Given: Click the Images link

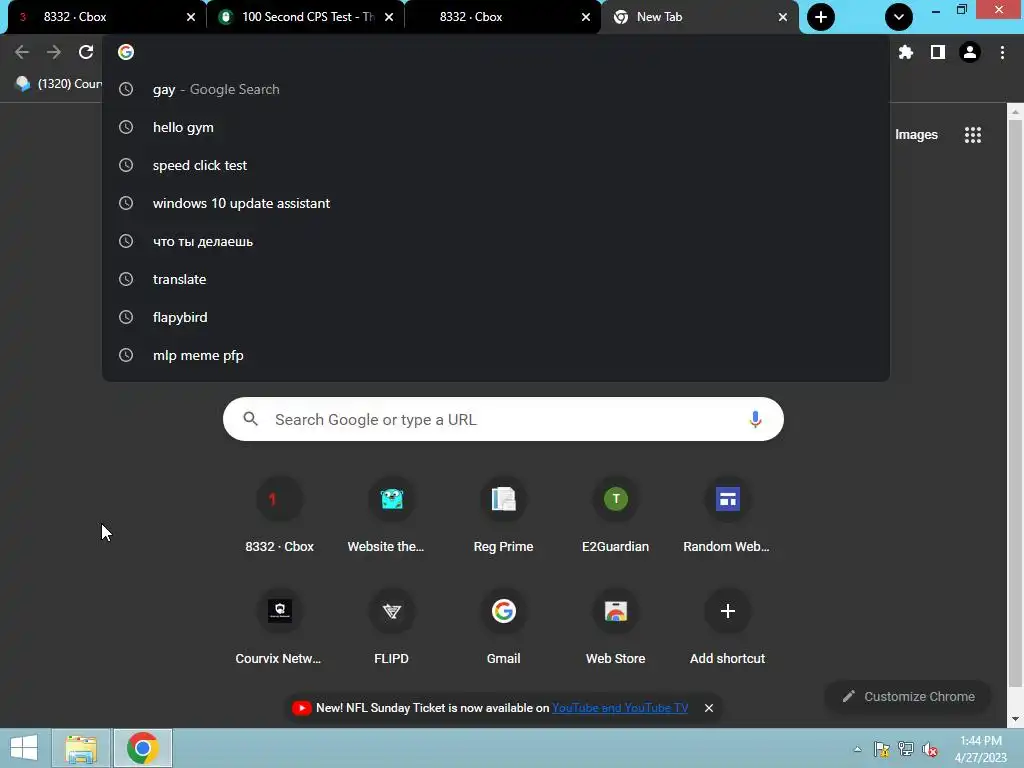Looking at the screenshot, I should tap(916, 135).
